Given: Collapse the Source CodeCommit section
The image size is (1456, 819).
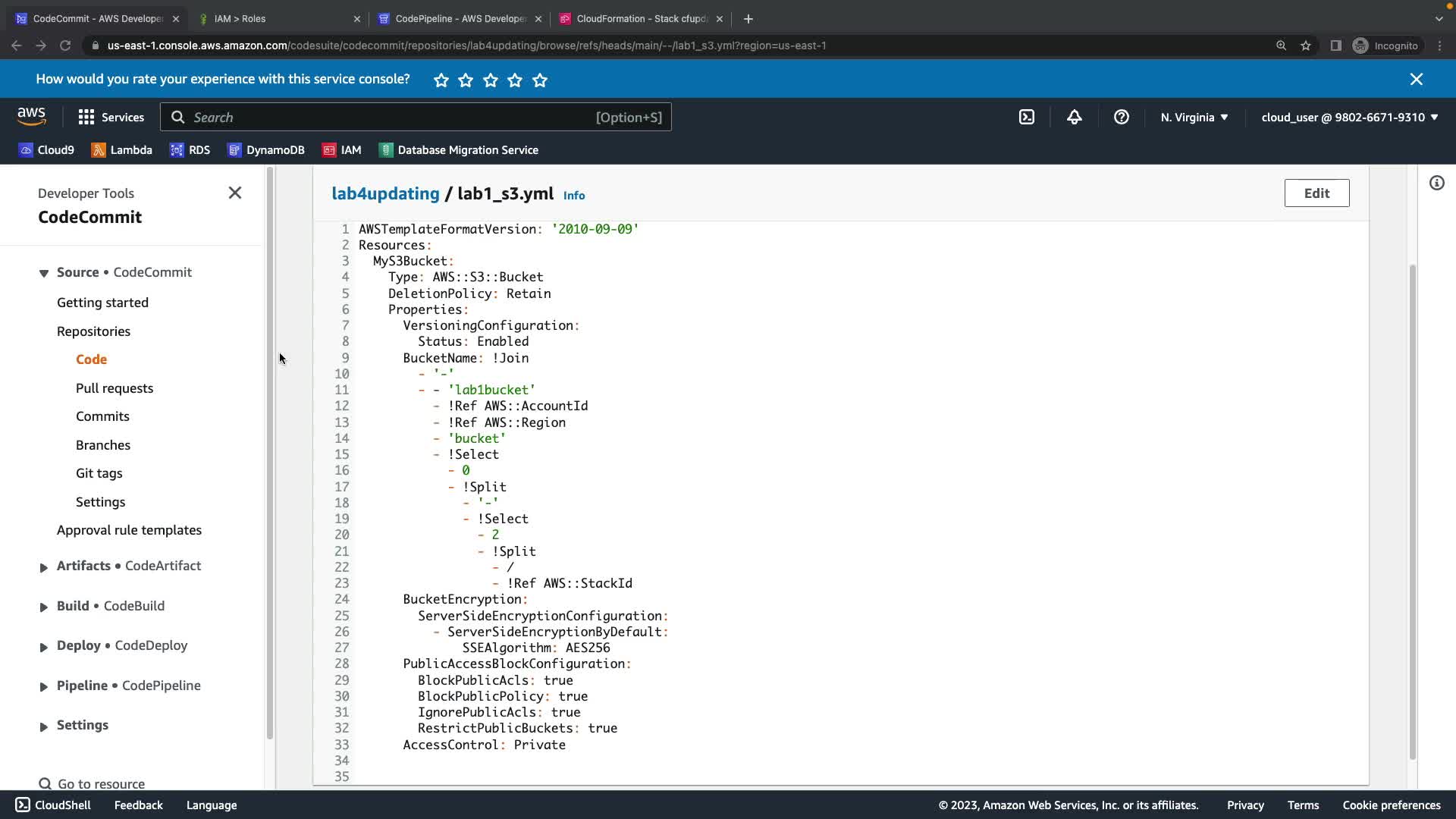Looking at the screenshot, I should coord(44,273).
